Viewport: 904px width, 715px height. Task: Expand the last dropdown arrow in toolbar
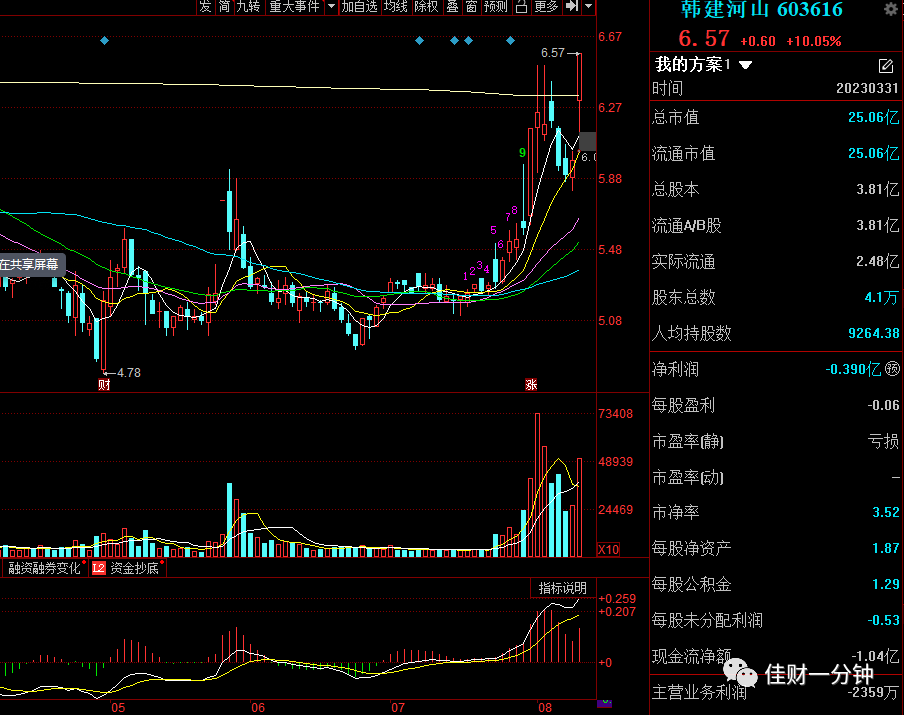pyautogui.click(x=589, y=6)
